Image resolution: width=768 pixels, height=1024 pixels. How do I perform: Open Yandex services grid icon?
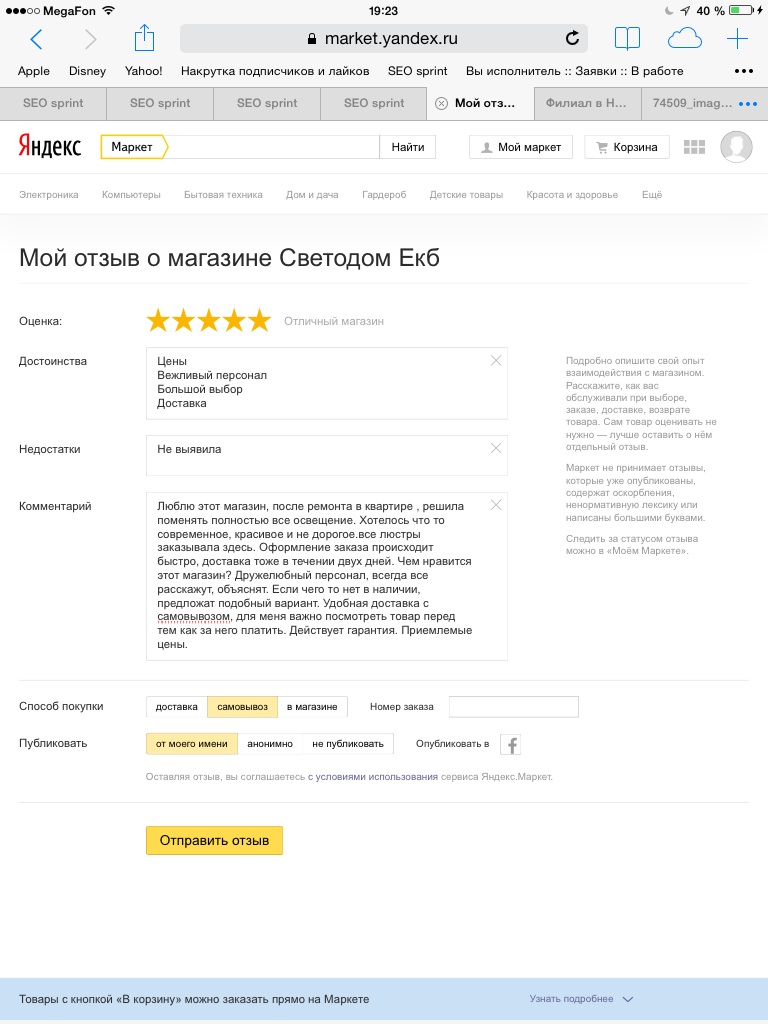[x=694, y=147]
